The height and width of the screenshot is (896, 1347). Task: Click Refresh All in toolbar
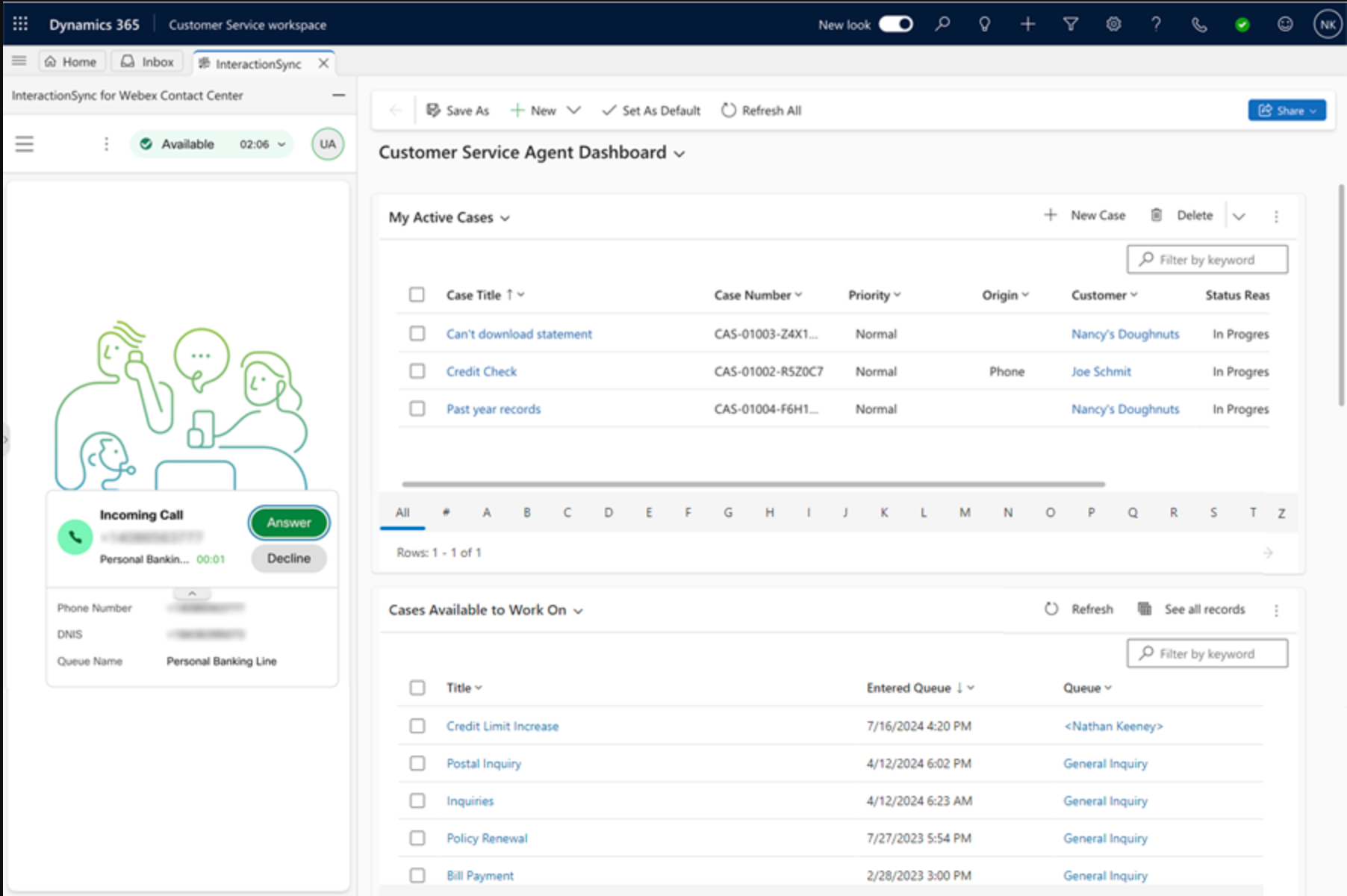(762, 111)
